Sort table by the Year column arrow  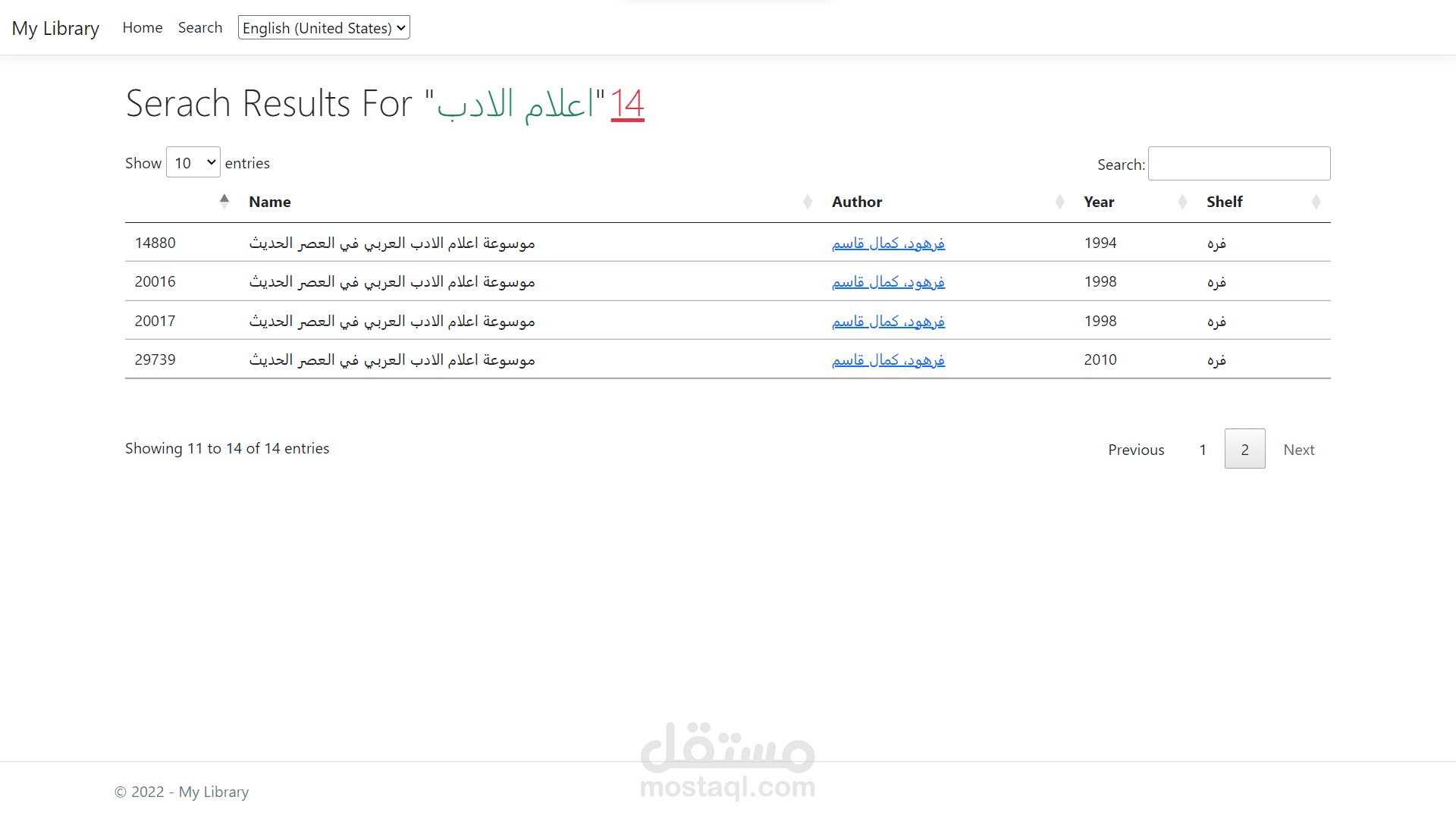click(1181, 201)
